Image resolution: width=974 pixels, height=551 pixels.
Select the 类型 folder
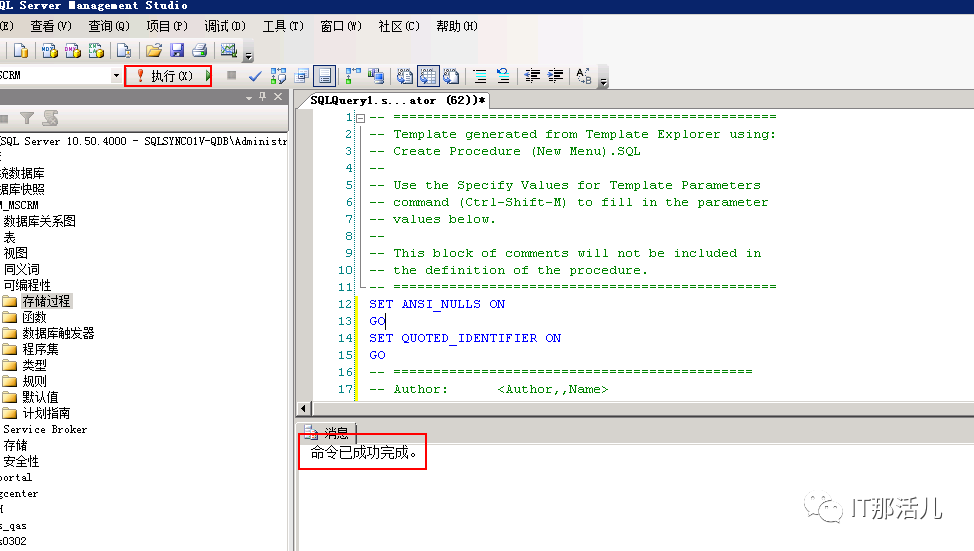pyautogui.click(x=34, y=366)
